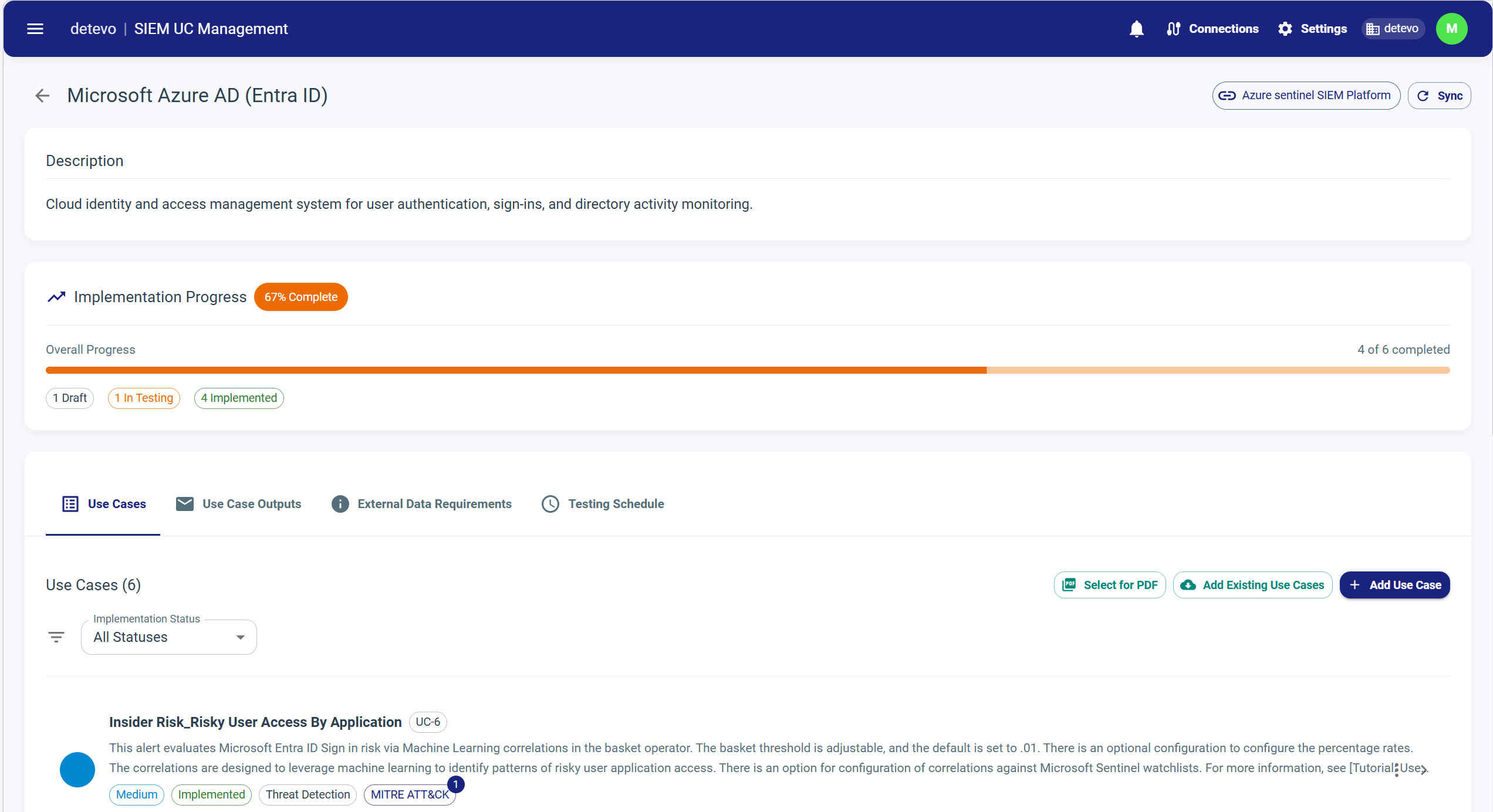Screen dimensions: 1493x812
Task: Open the notifications bell
Action: pyautogui.click(x=1136, y=28)
